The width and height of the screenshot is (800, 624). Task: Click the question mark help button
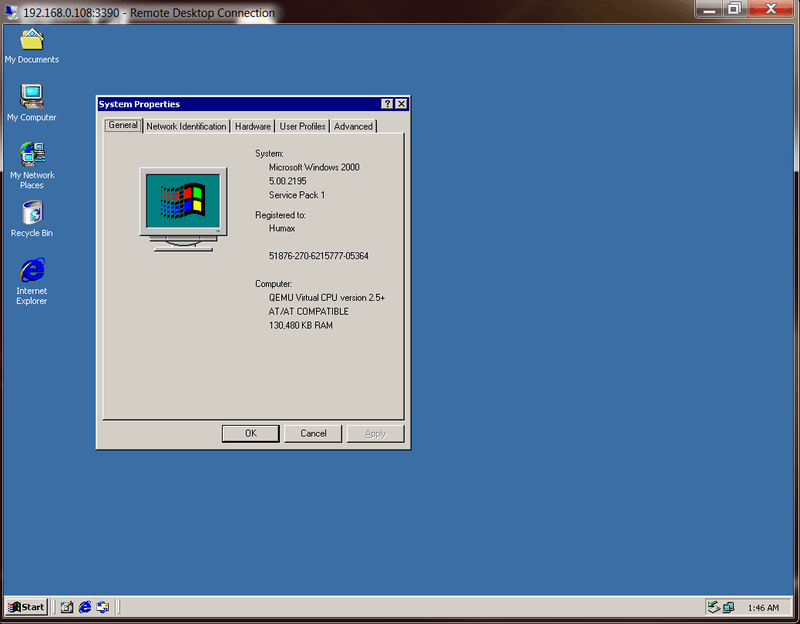click(x=387, y=104)
